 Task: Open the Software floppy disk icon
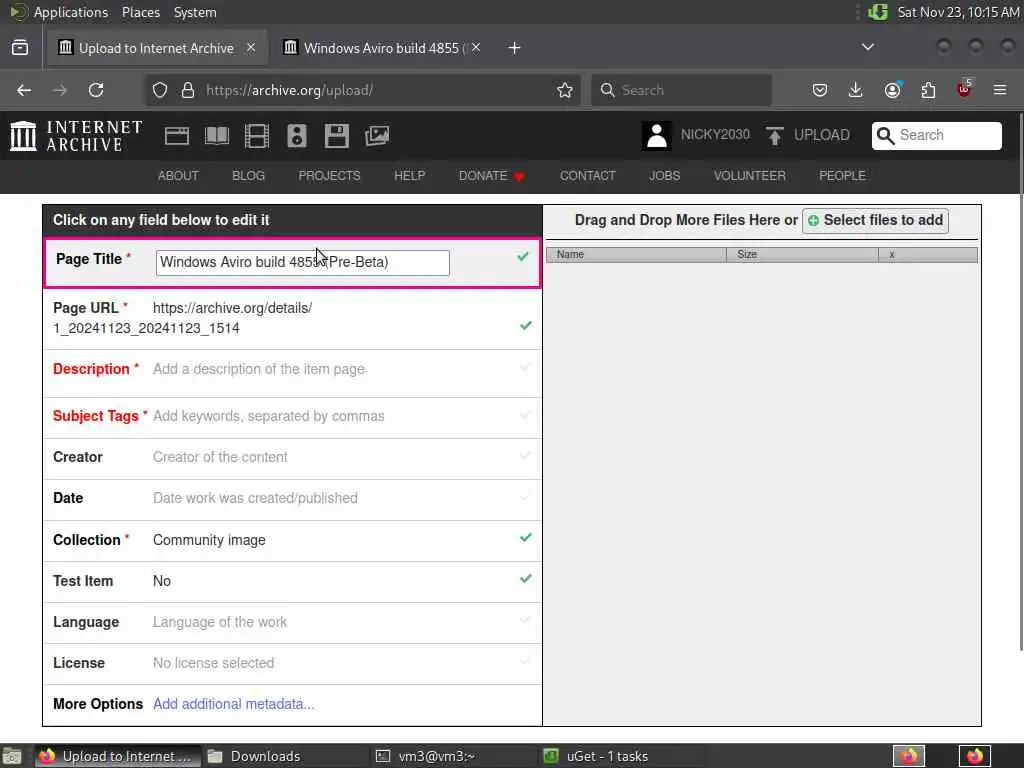coord(336,136)
